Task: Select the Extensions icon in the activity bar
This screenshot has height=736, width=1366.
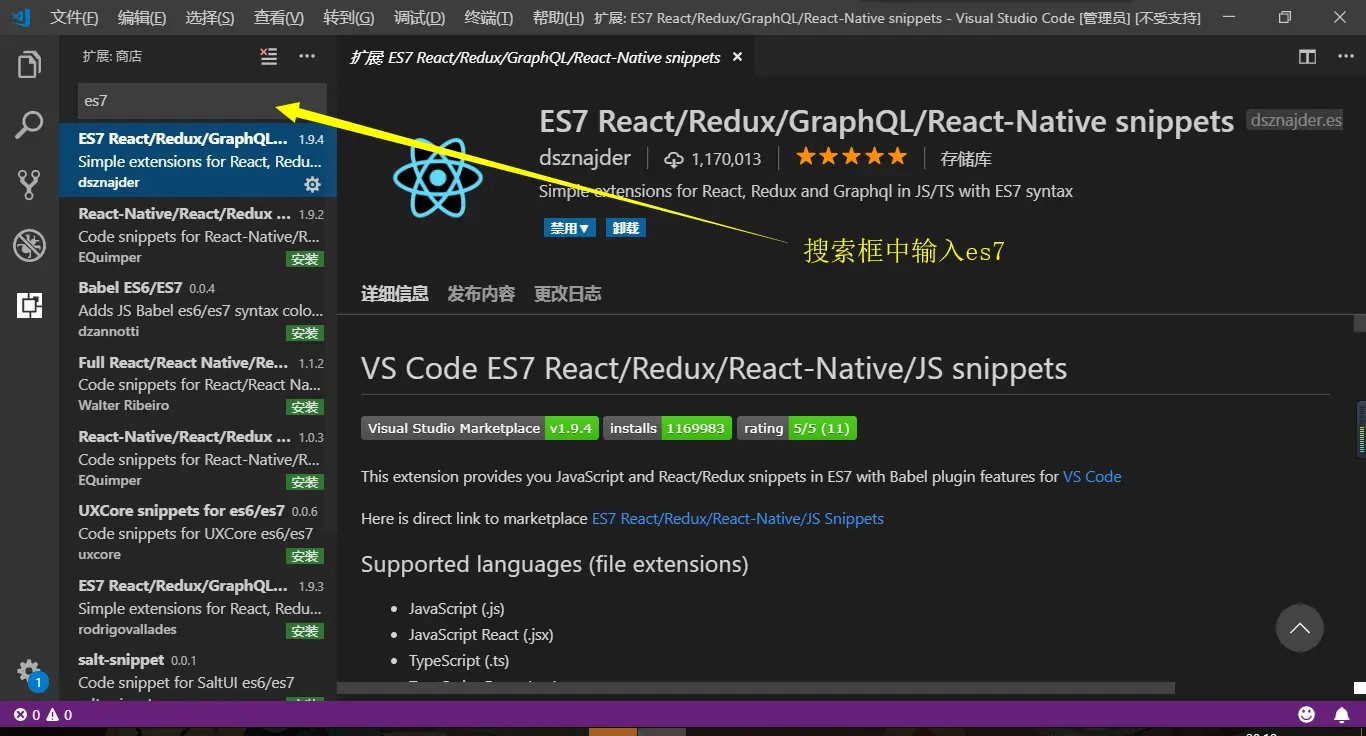Action: point(28,305)
